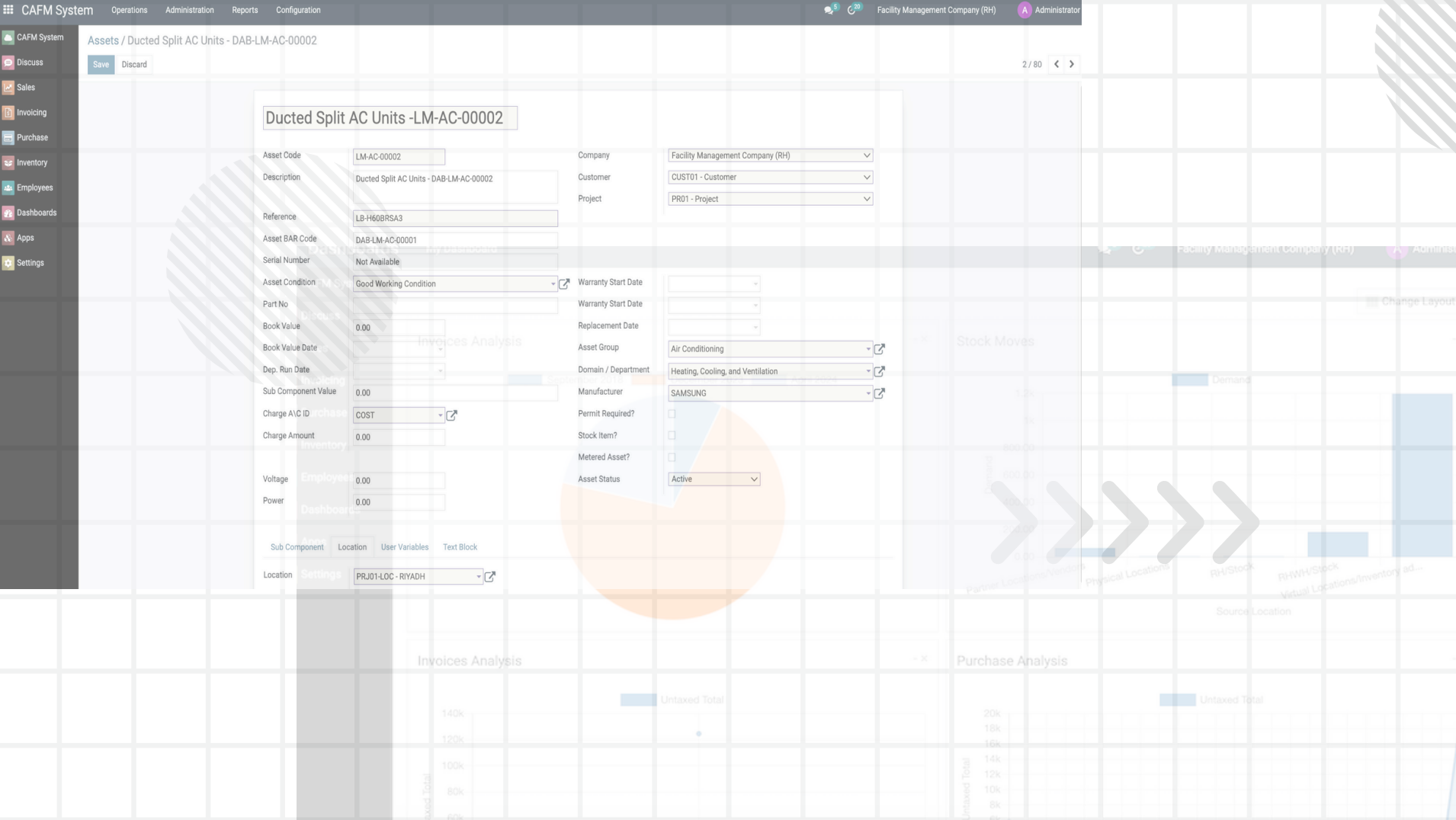Viewport: 1456px width, 820px height.
Task: Open the activities clock icon
Action: point(852,10)
